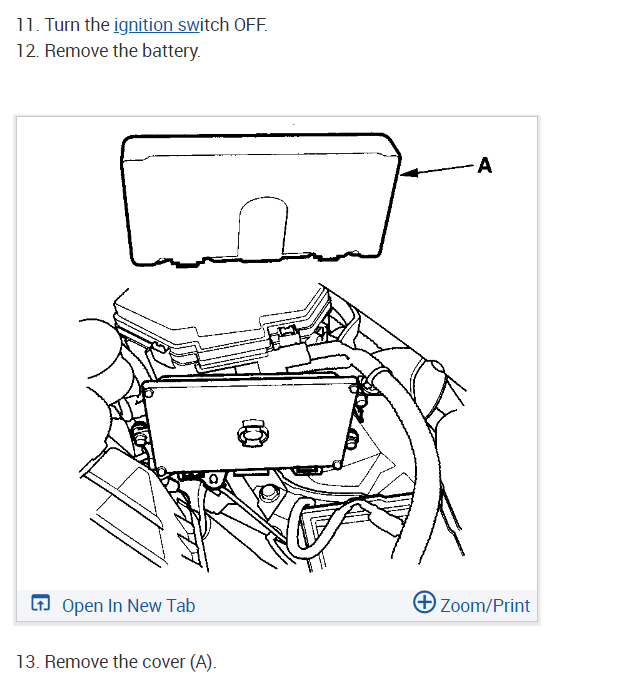Select the Zoom/Print text label
This screenshot has height=689, width=622.
485,606
